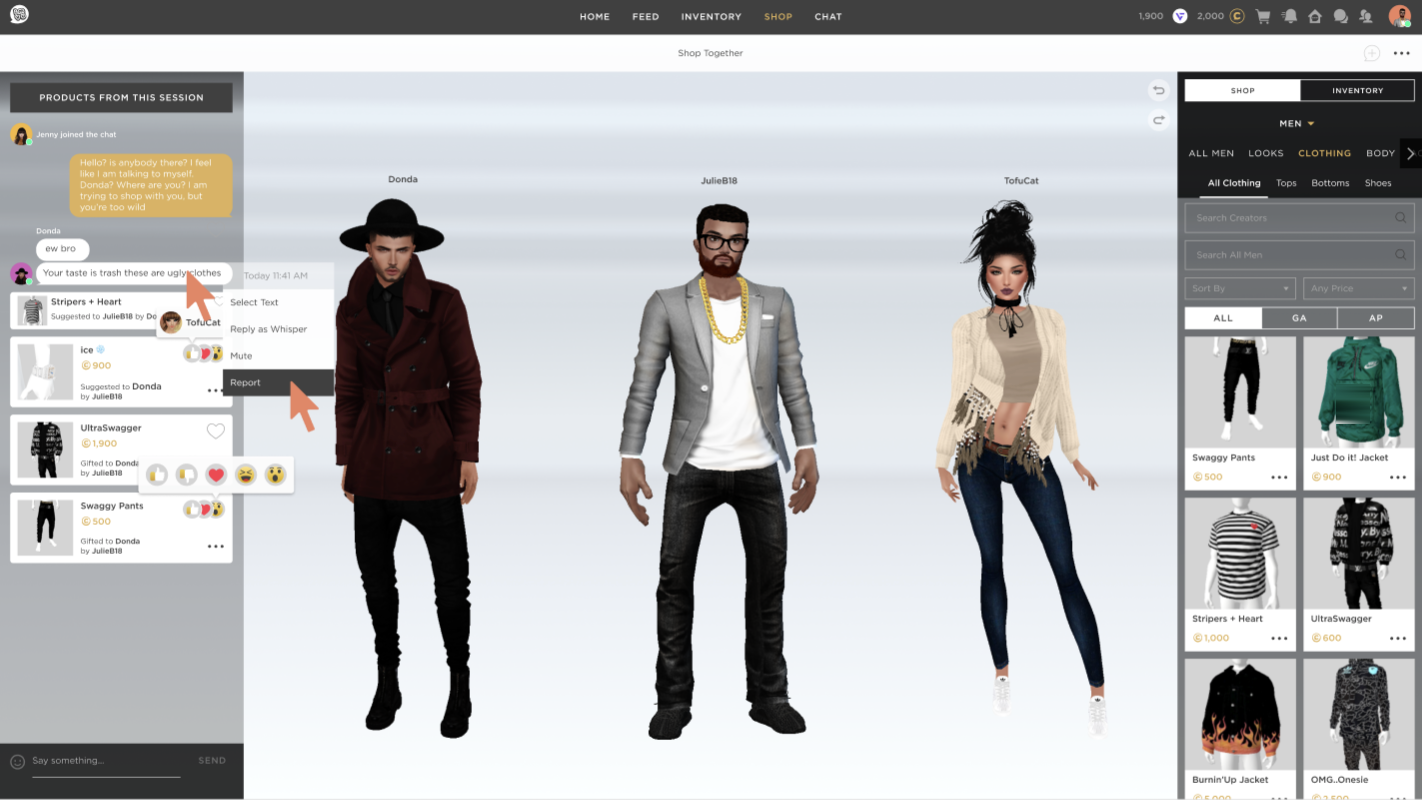Open the friends list icon
The height and width of the screenshot is (800, 1422).
(x=1366, y=16)
